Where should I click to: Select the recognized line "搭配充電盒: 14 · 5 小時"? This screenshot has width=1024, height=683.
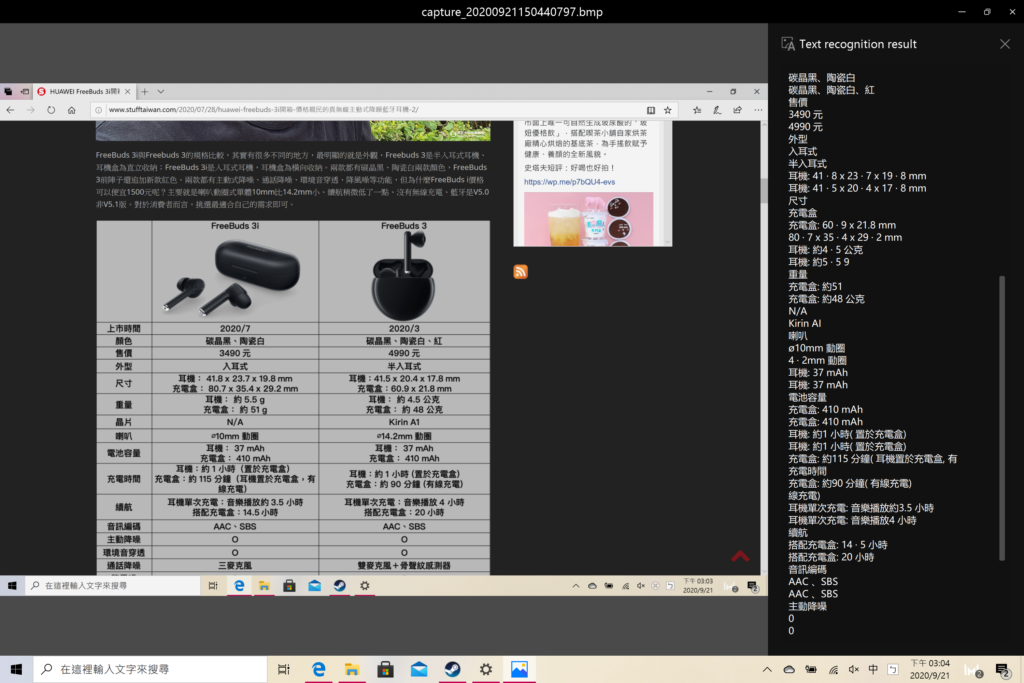pos(838,545)
